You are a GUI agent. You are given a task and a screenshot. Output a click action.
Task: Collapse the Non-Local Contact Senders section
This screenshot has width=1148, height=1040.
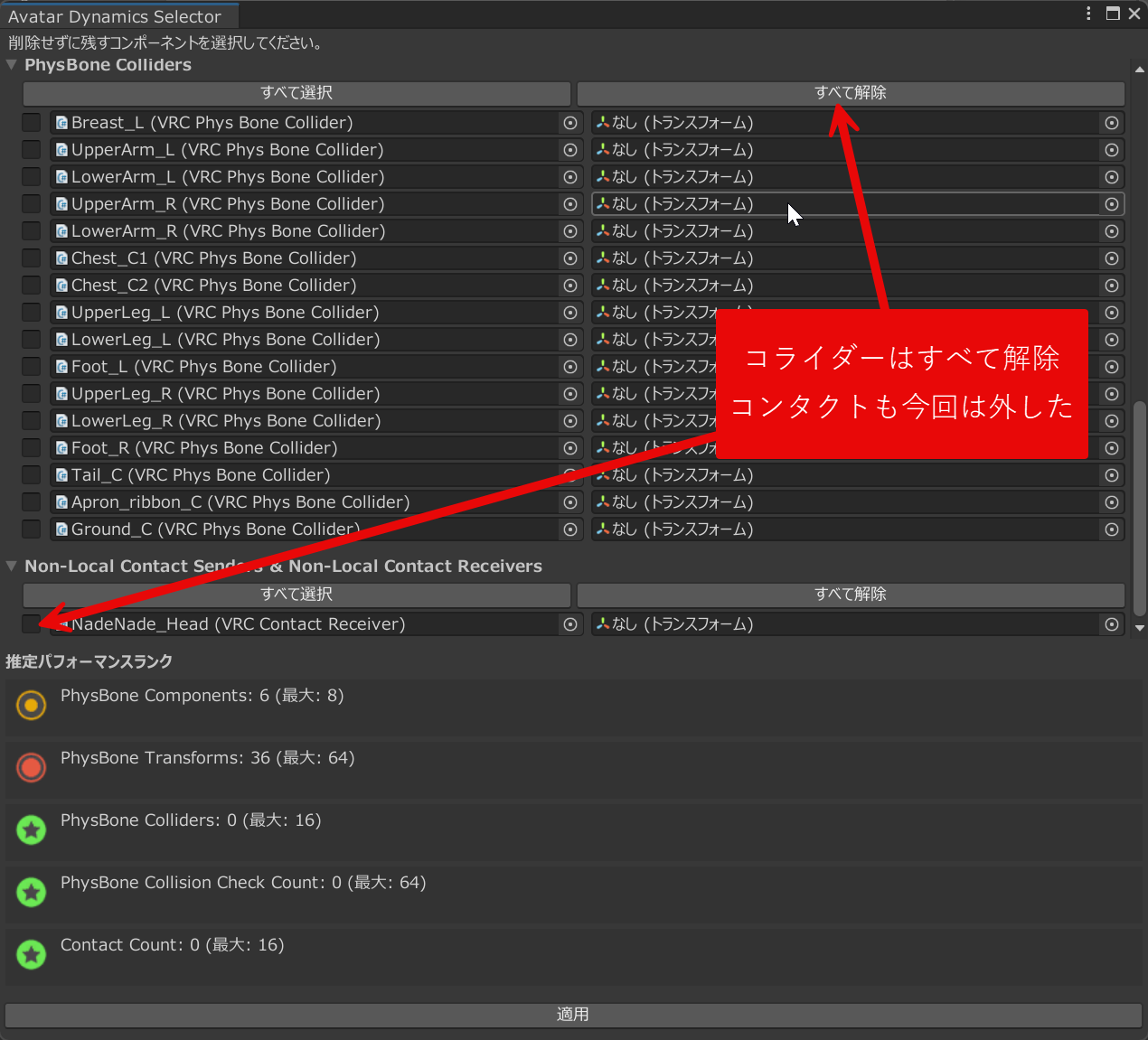[x=12, y=567]
